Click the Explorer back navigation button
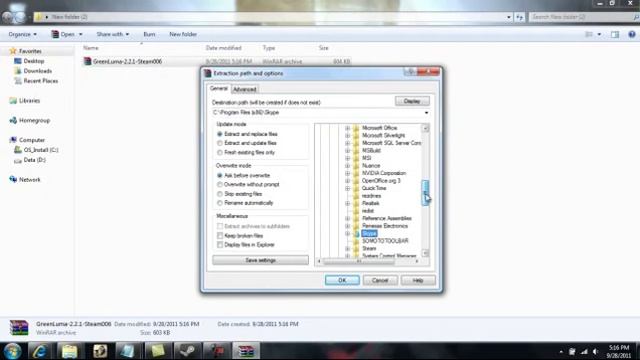 pyautogui.click(x=7, y=17)
